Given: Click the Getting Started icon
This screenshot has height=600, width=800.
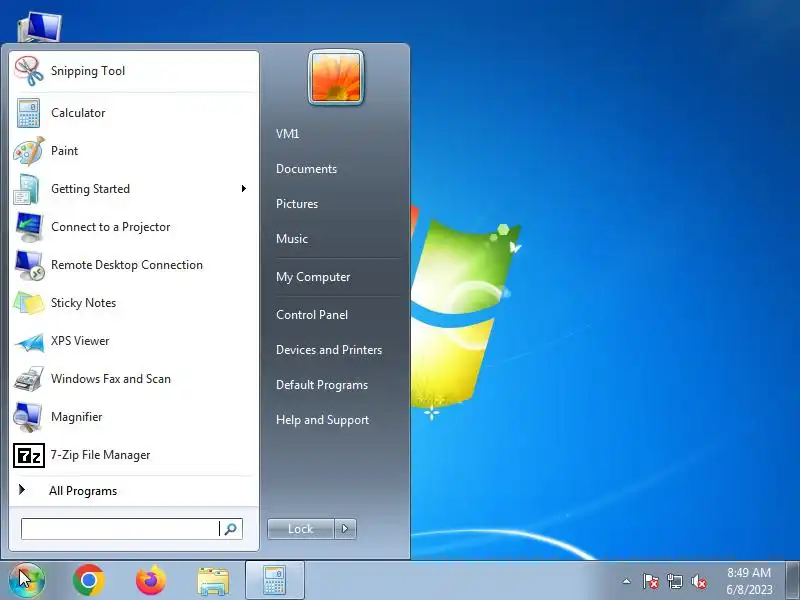Looking at the screenshot, I should pyautogui.click(x=27, y=189).
